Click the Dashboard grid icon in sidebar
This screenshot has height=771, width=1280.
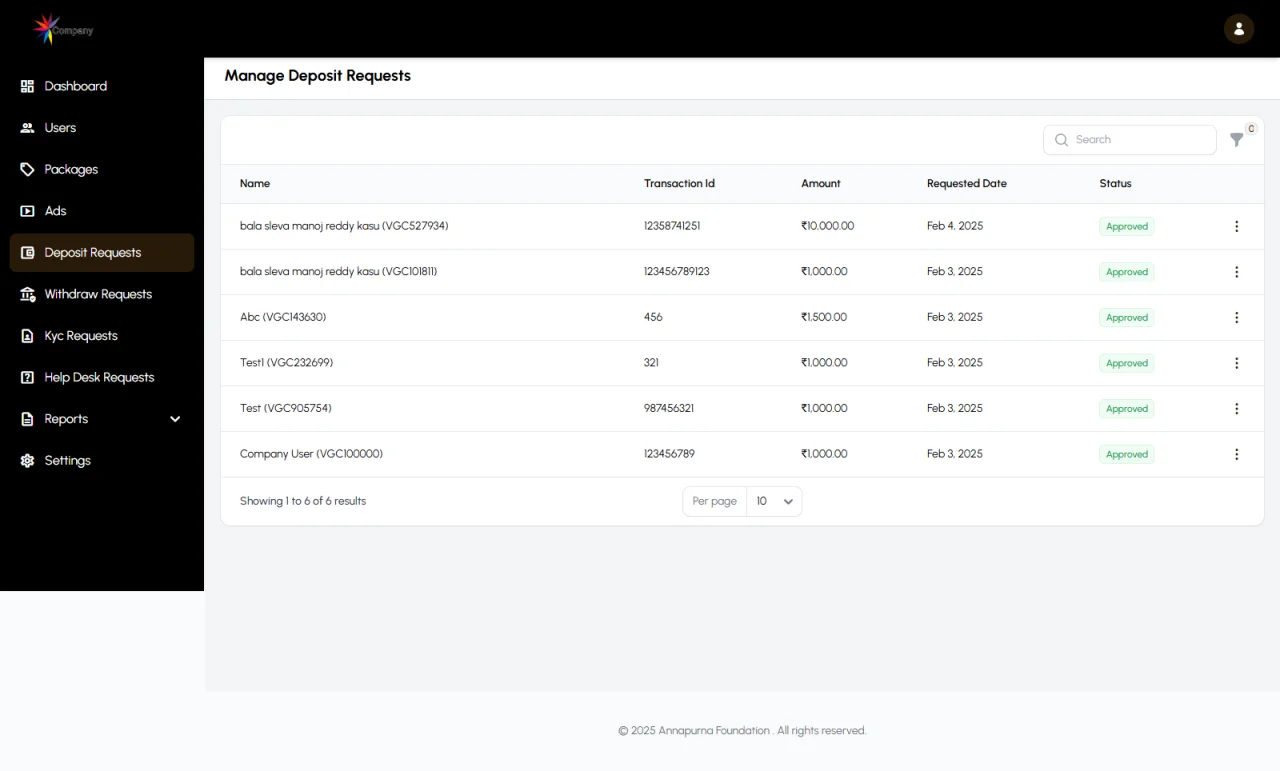pyautogui.click(x=27, y=86)
